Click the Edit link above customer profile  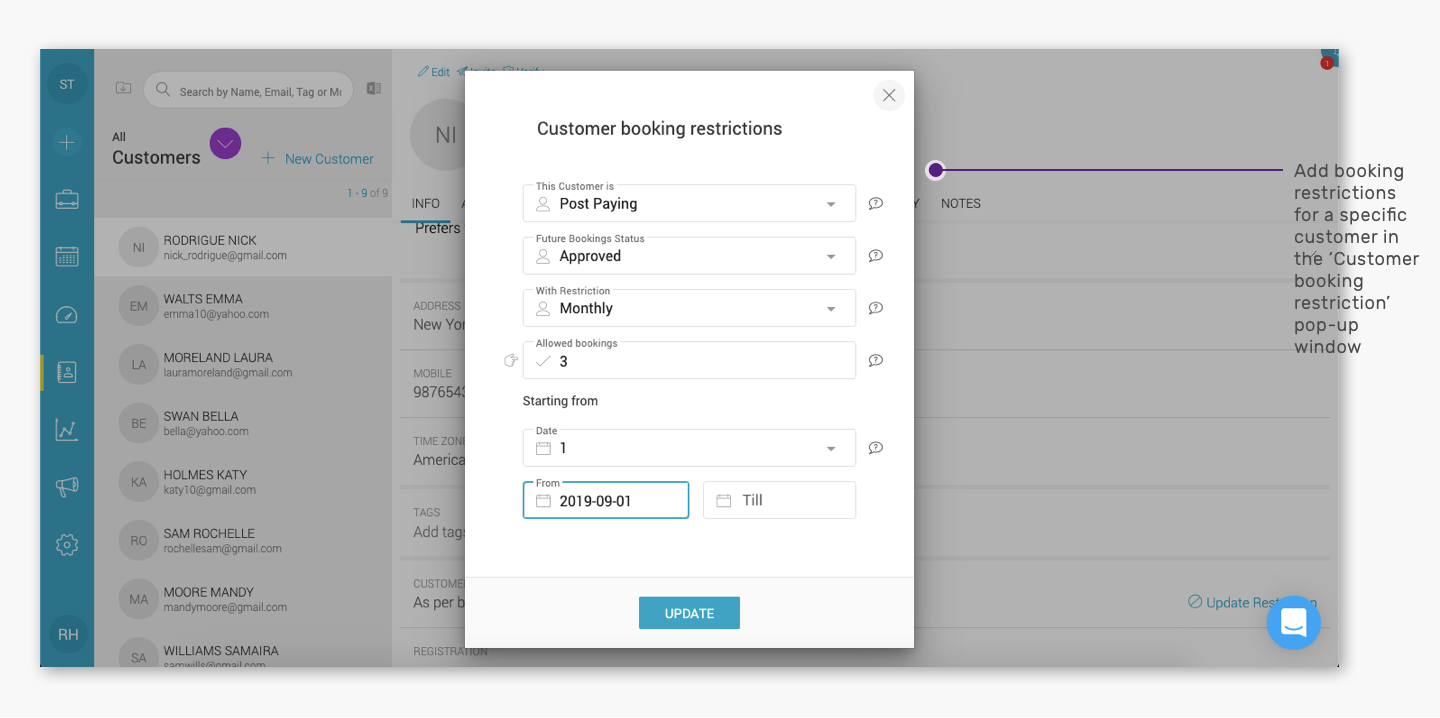pos(434,72)
